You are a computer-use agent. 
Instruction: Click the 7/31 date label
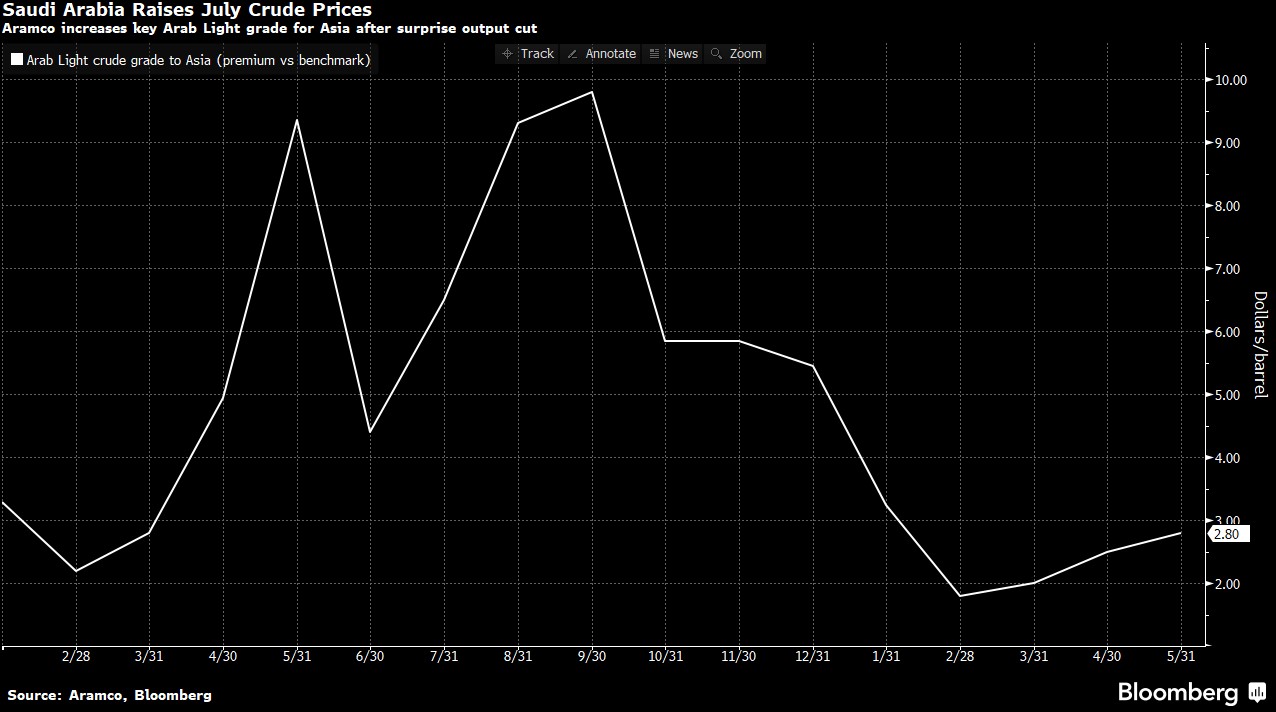[444, 656]
